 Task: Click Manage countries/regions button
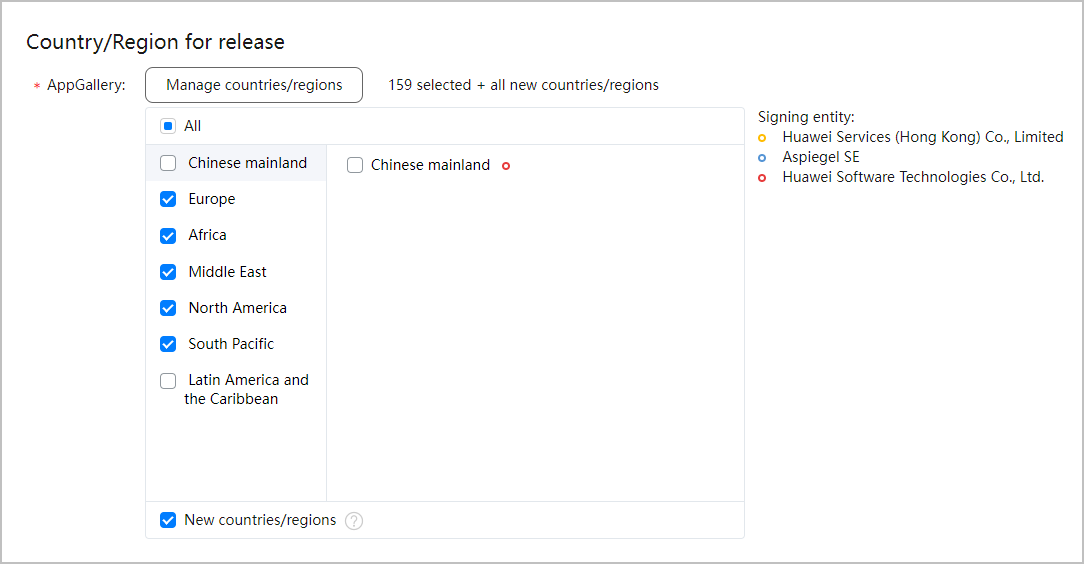254,85
